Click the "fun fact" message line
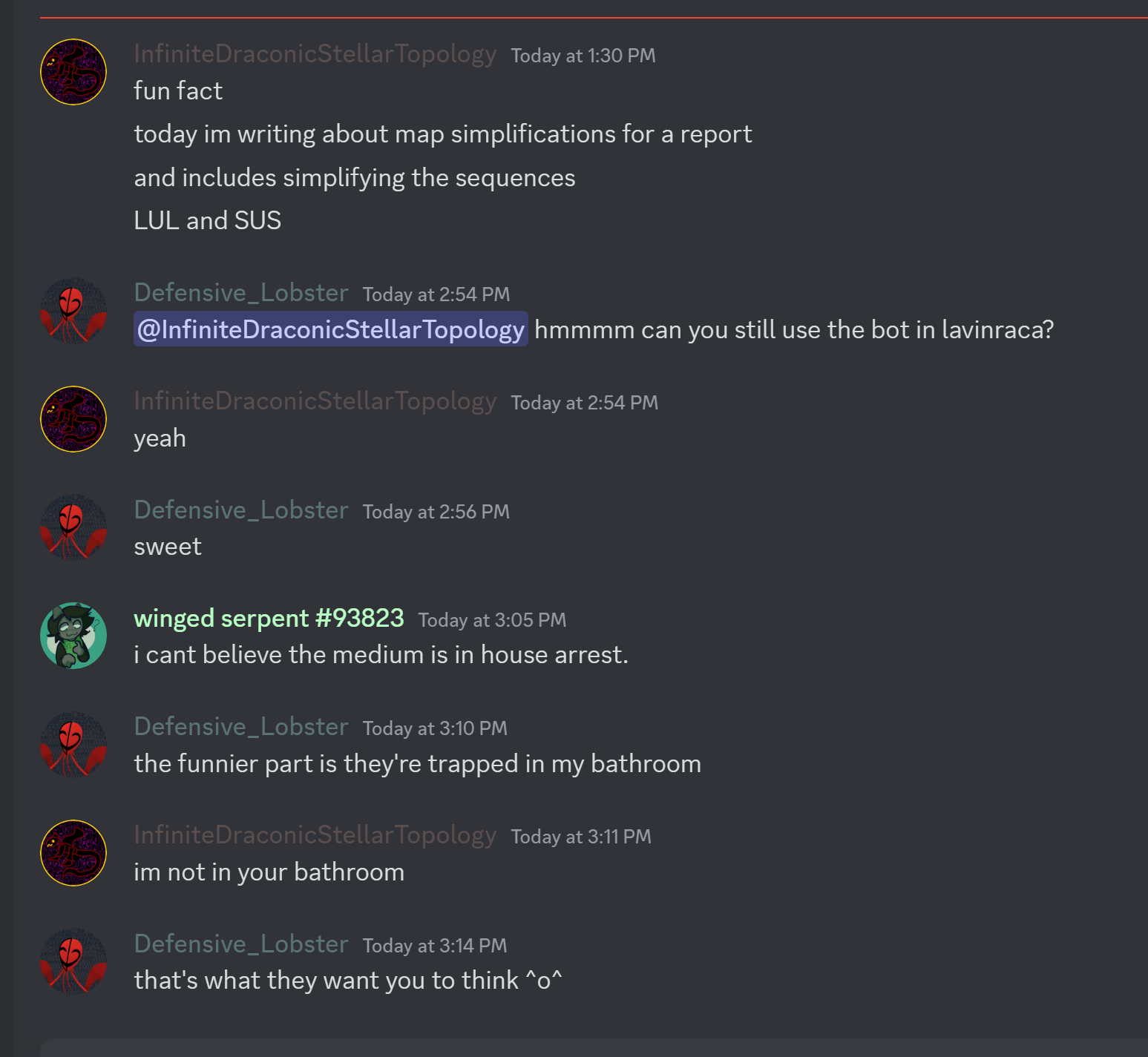Viewport: 1148px width, 1057px height. pyautogui.click(x=178, y=90)
